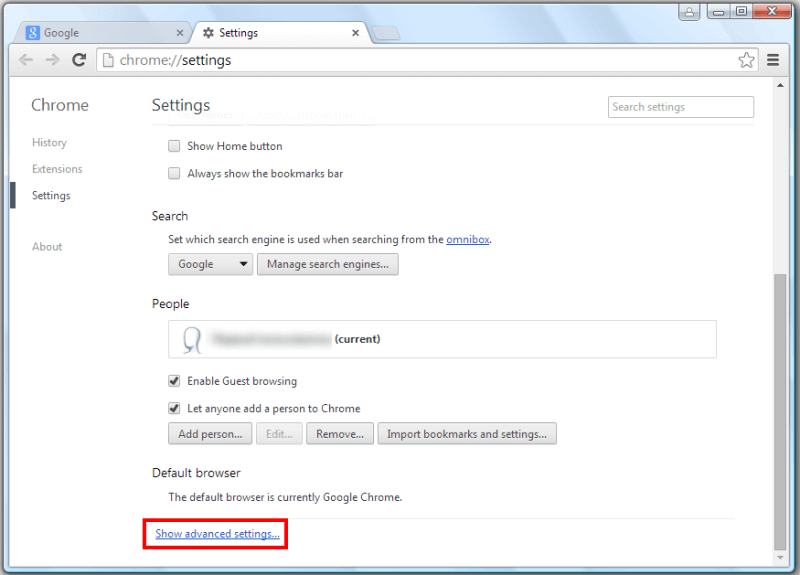Open History in the sidebar
Viewport: 800px width, 575px height.
(49, 142)
